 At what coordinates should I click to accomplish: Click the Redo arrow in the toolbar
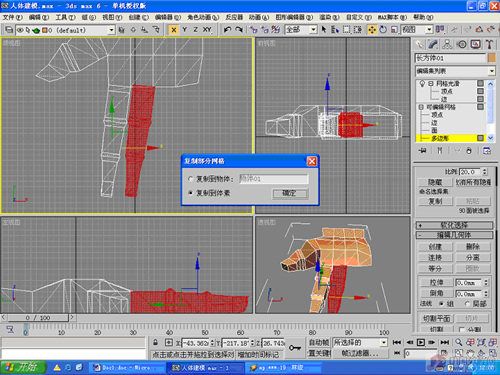239,30
